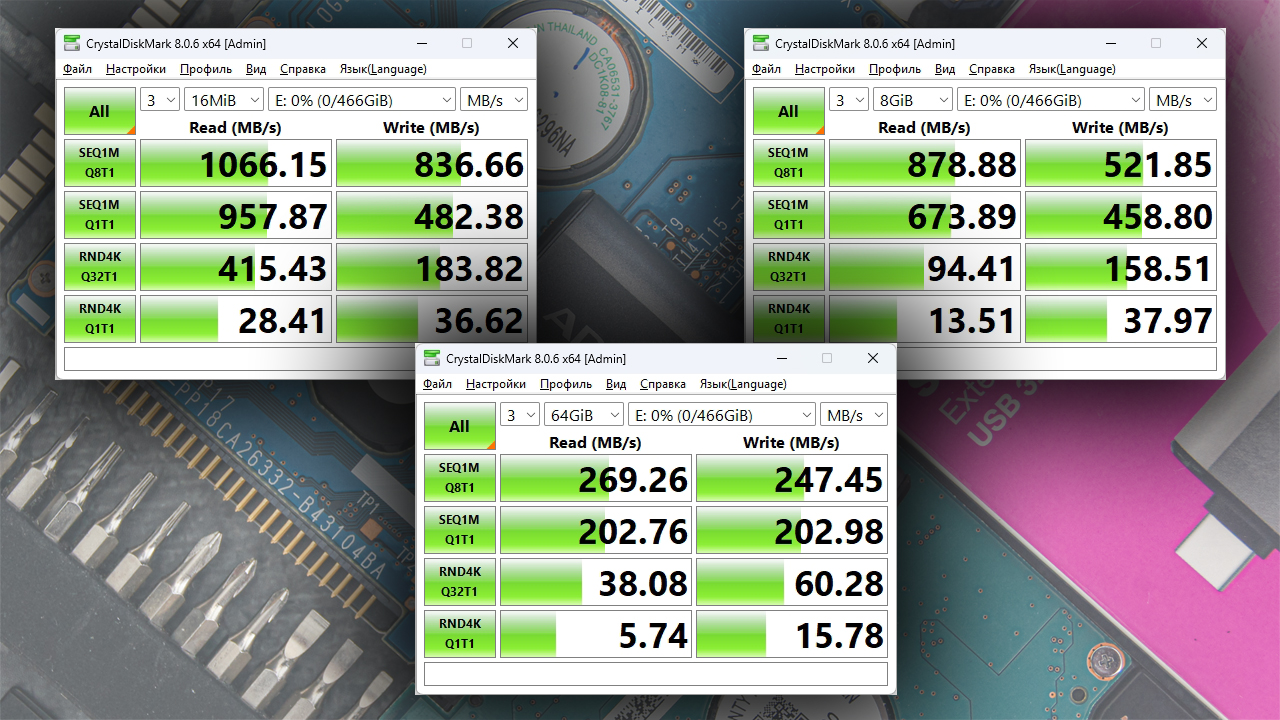The image size is (1280, 720).
Task: Start the RND4K Q32T1 test in the 8GiB window
Action: (789, 267)
